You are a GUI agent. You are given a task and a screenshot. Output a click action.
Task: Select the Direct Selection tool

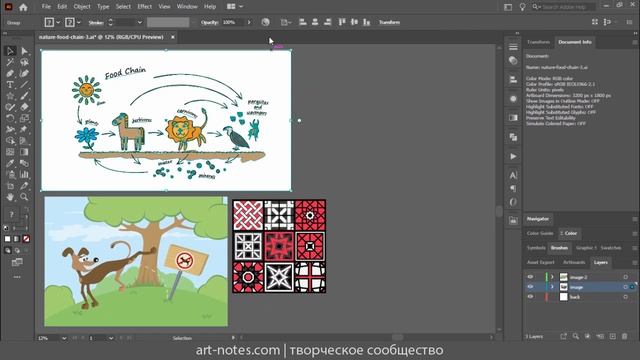[24, 51]
